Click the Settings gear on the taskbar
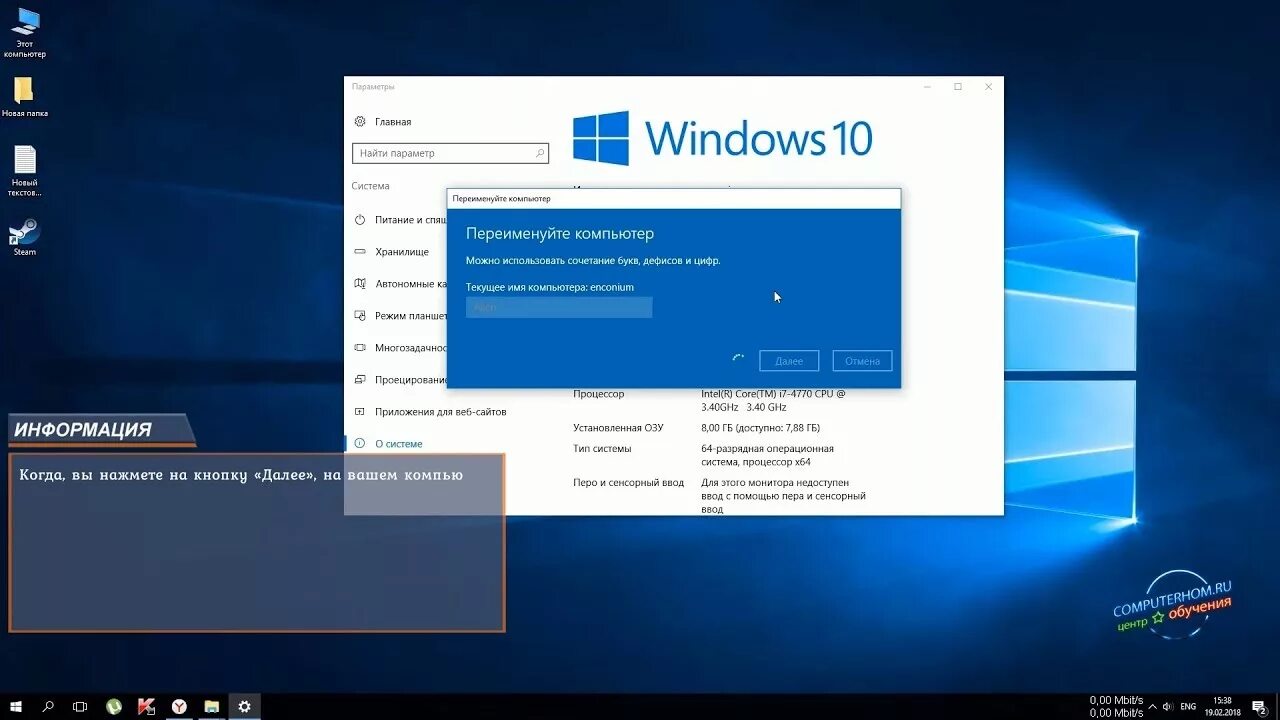This screenshot has height=720, width=1280. pyautogui.click(x=244, y=706)
